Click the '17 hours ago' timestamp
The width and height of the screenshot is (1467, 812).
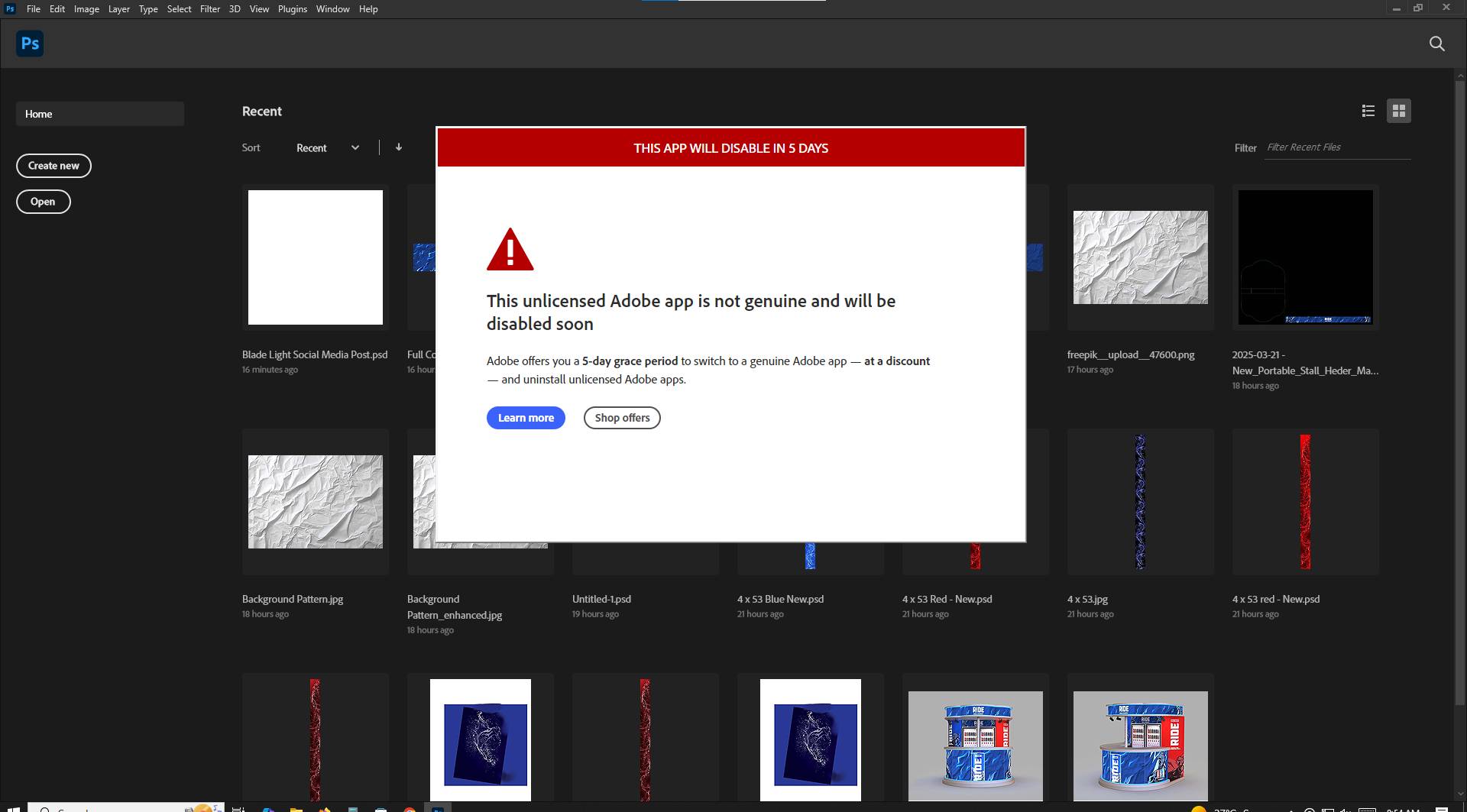coord(1090,370)
